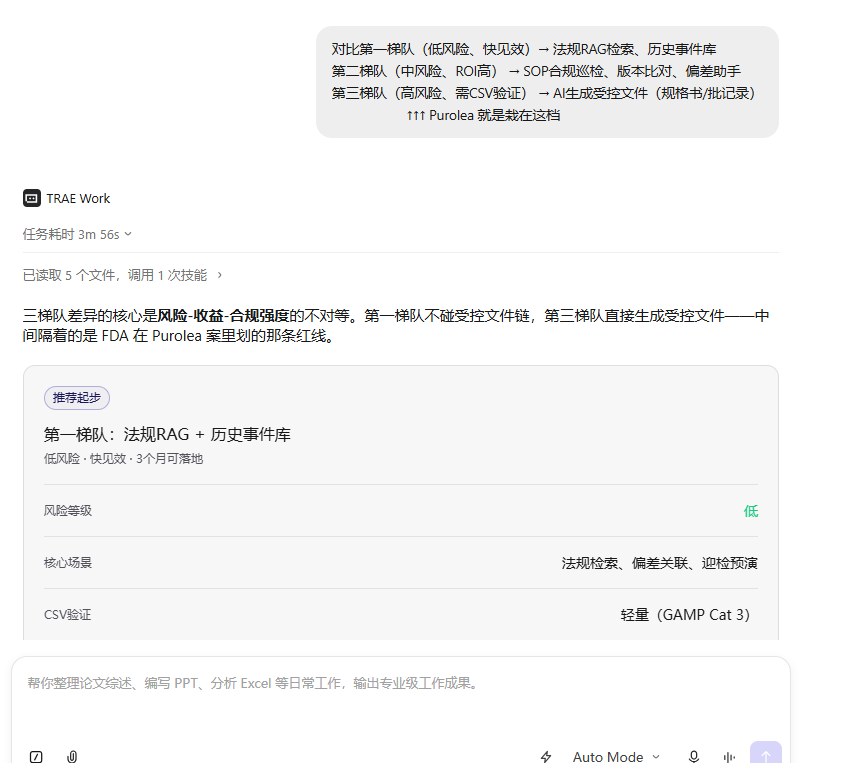Click the 核心场景 row label
The height and width of the screenshot is (763, 843).
point(68,563)
